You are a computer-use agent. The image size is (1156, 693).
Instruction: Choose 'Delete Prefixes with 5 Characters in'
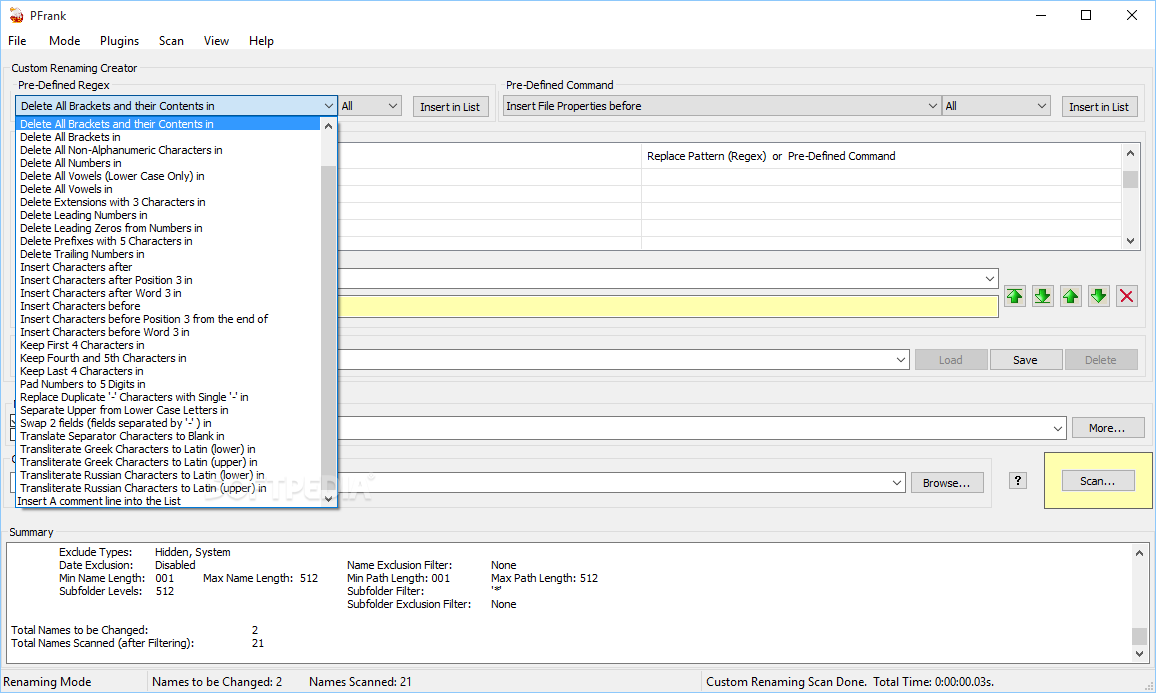(x=168, y=241)
